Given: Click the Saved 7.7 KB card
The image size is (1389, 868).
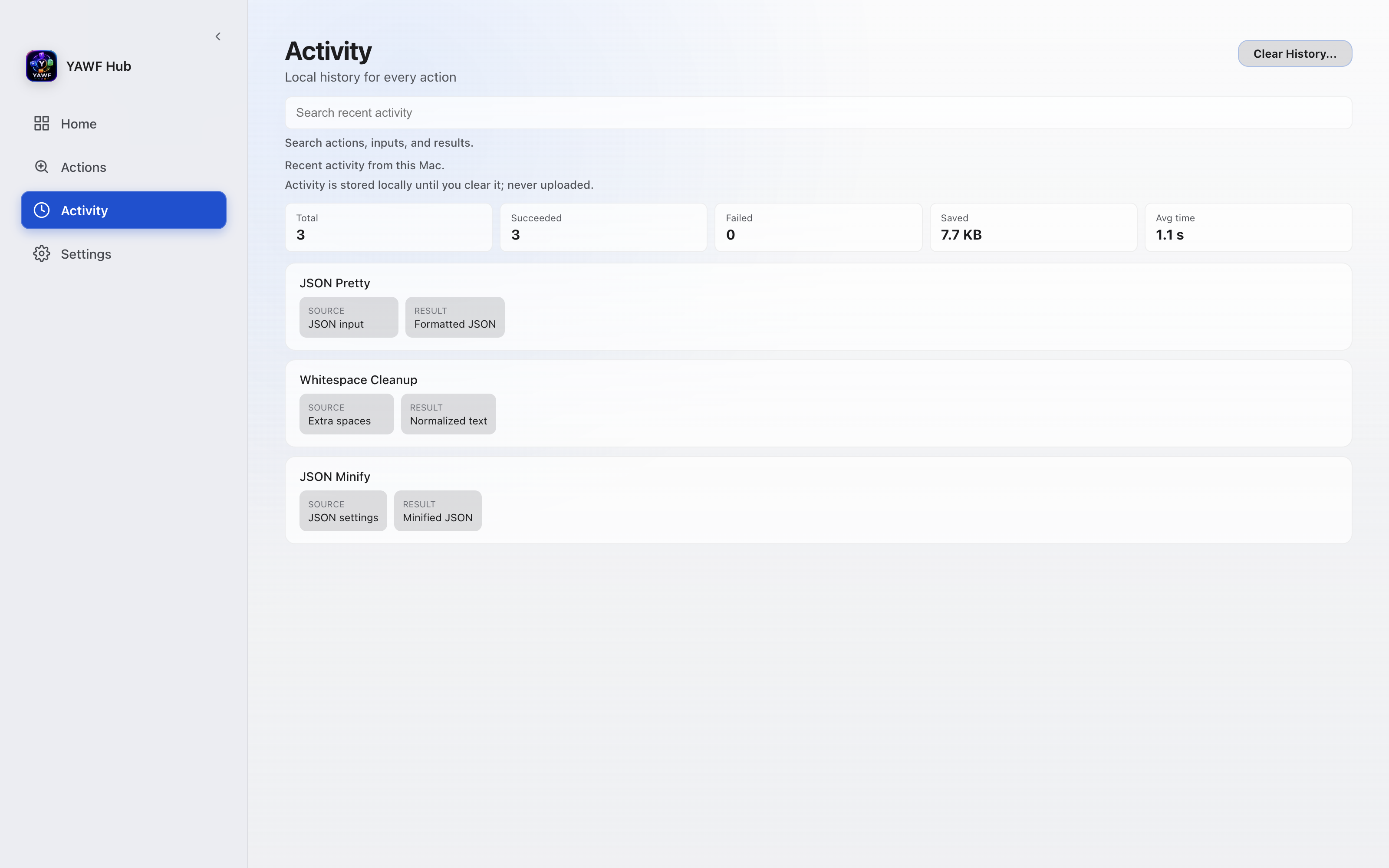Looking at the screenshot, I should [1033, 227].
